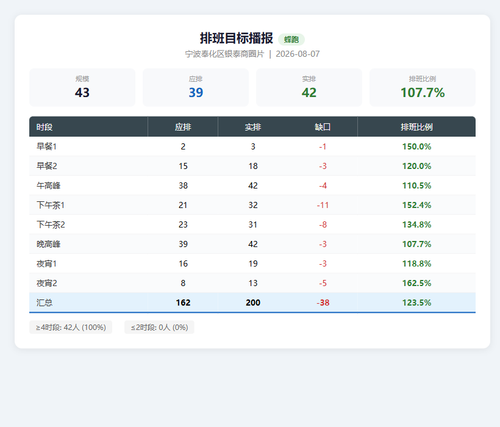Screen dimensions: 500x427
Task: Click the 缺口 value -1 for 早餐1
Action: click(323, 146)
